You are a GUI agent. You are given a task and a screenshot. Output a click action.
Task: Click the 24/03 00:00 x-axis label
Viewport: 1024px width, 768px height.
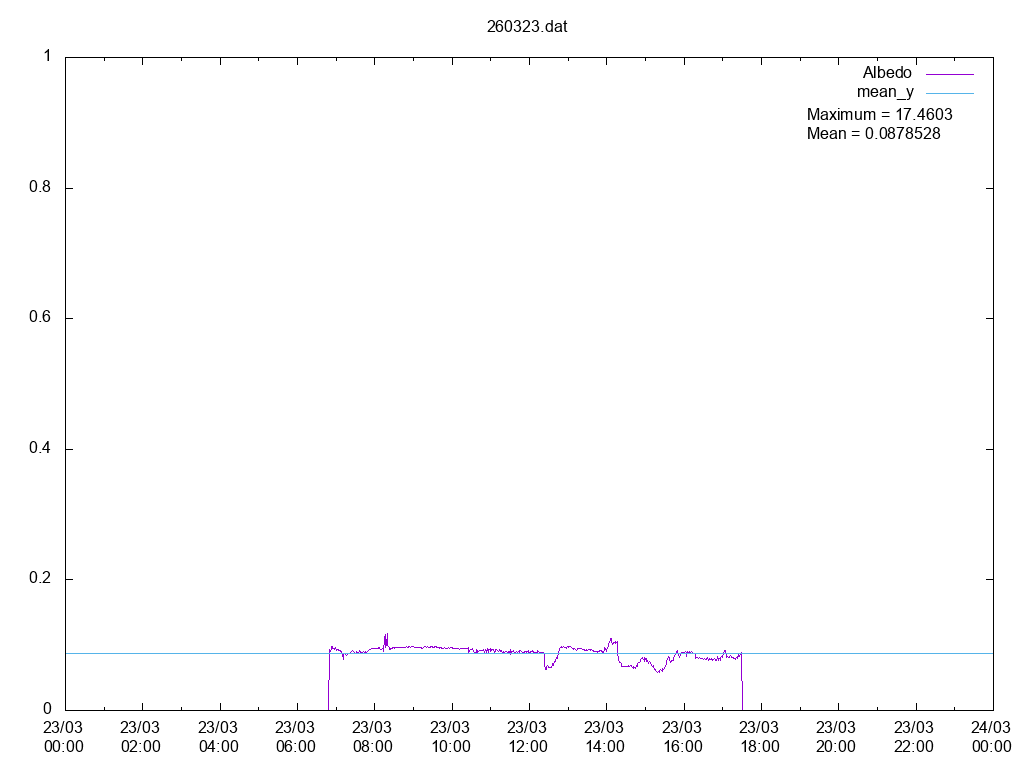991,737
